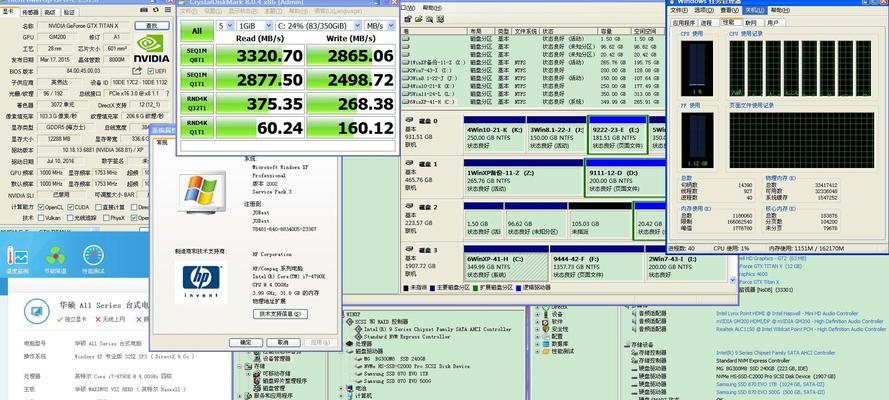Open the test count dropdown showing 5
This screenshot has width=889, height=400.
coord(225,26)
